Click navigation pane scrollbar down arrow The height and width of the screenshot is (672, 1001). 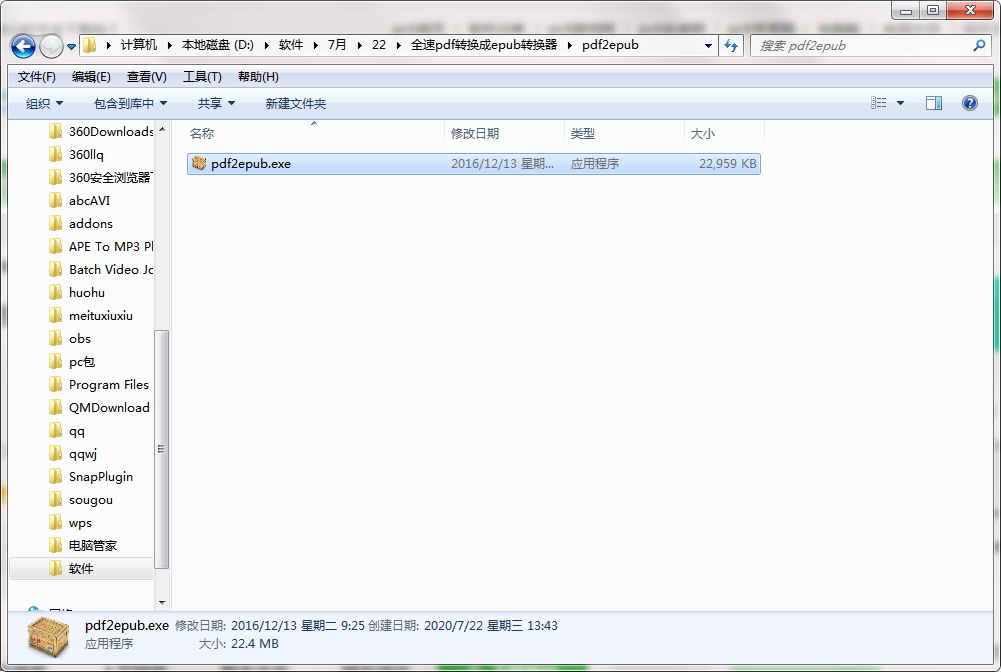click(x=162, y=602)
